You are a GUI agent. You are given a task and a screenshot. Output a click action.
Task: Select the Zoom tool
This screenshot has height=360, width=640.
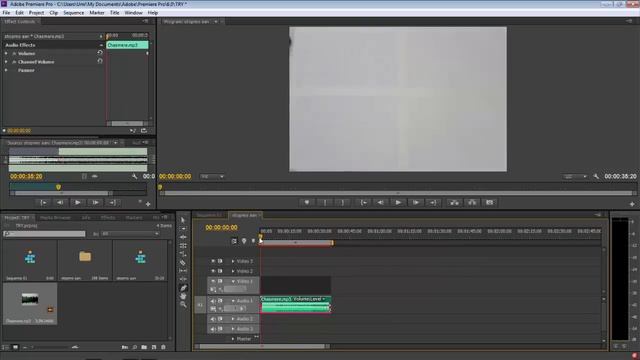[183, 304]
